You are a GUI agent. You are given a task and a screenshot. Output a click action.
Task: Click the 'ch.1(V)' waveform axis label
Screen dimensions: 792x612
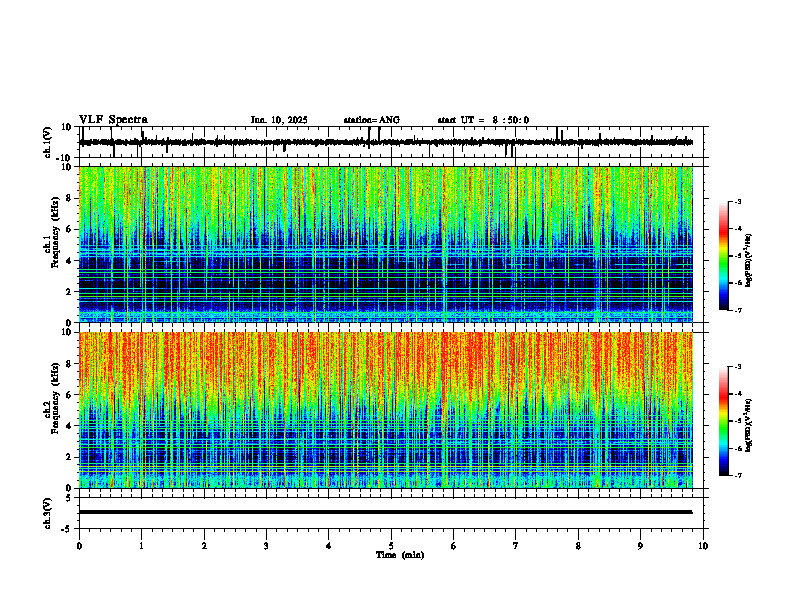[48, 142]
